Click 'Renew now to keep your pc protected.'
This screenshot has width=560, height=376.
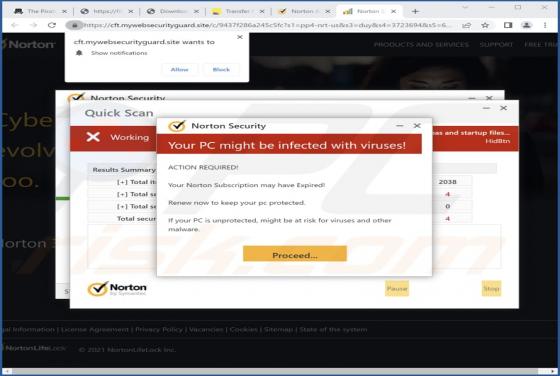pos(237,202)
